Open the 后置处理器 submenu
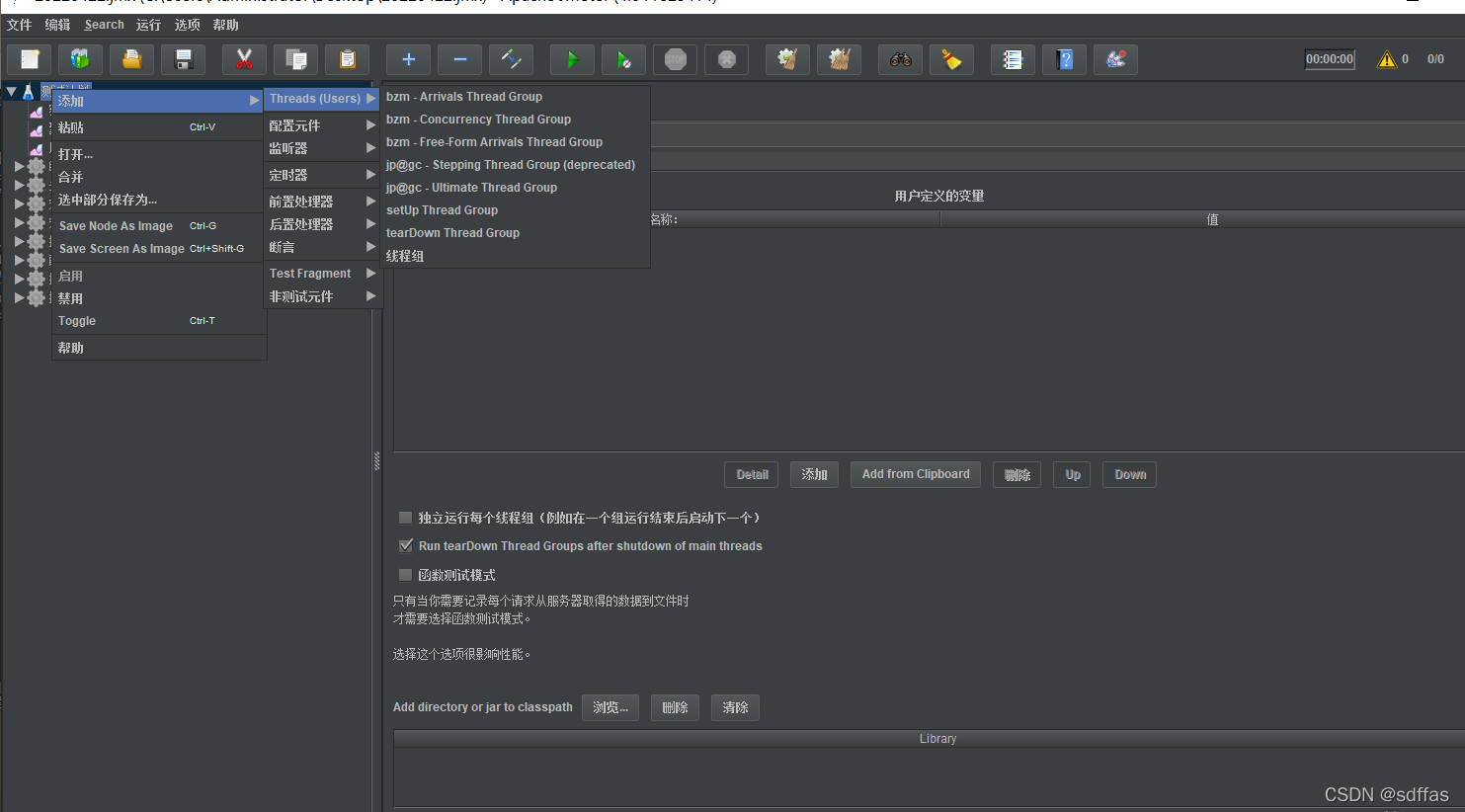Viewport: 1465px width, 812px height. tap(322, 224)
